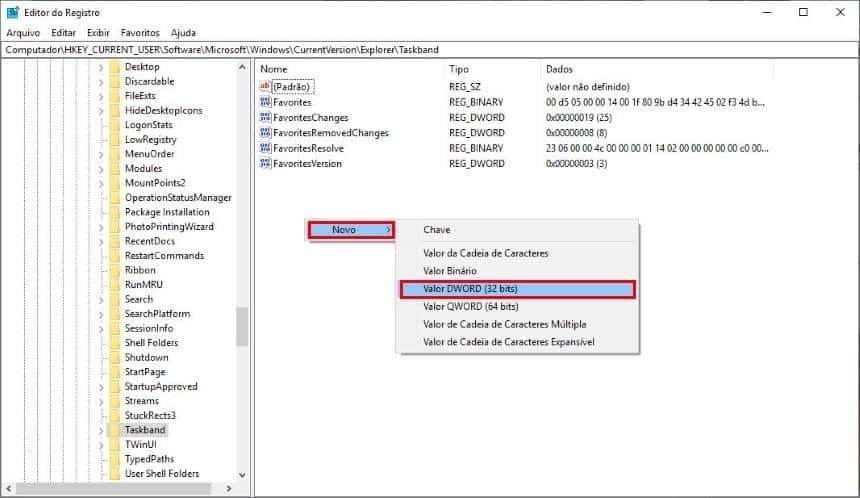Click the Shutdown folder icon

[115, 358]
